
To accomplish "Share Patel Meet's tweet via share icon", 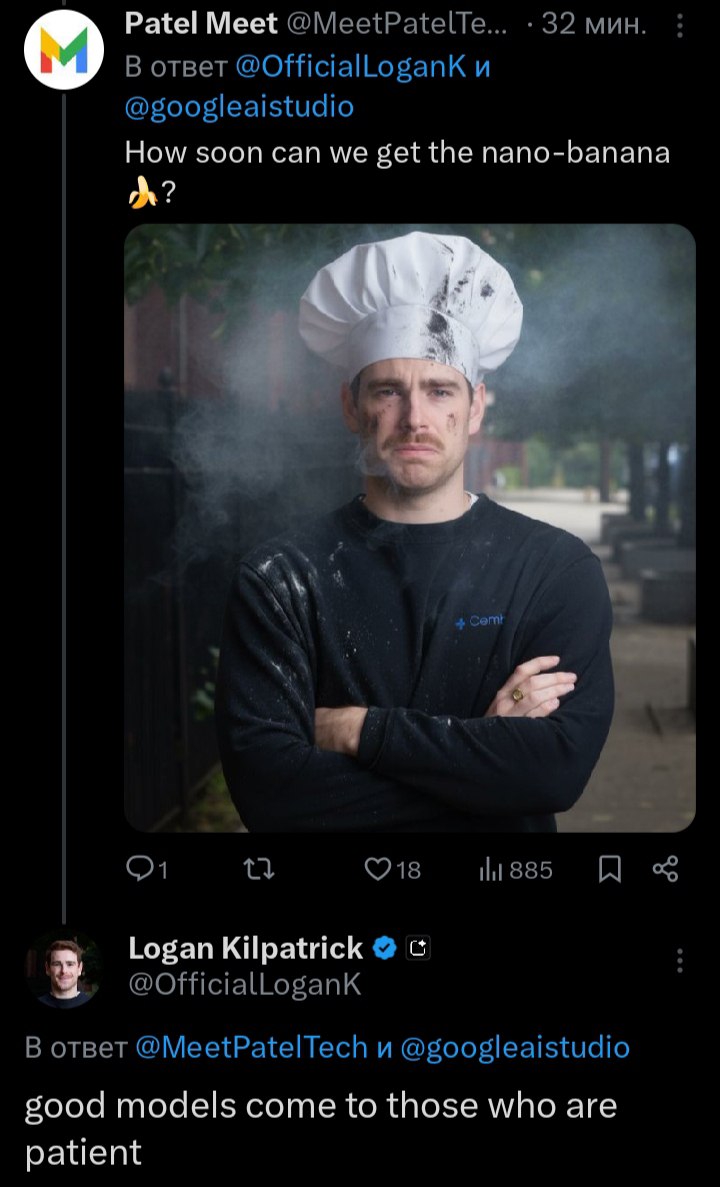I will pyautogui.click(x=665, y=870).
